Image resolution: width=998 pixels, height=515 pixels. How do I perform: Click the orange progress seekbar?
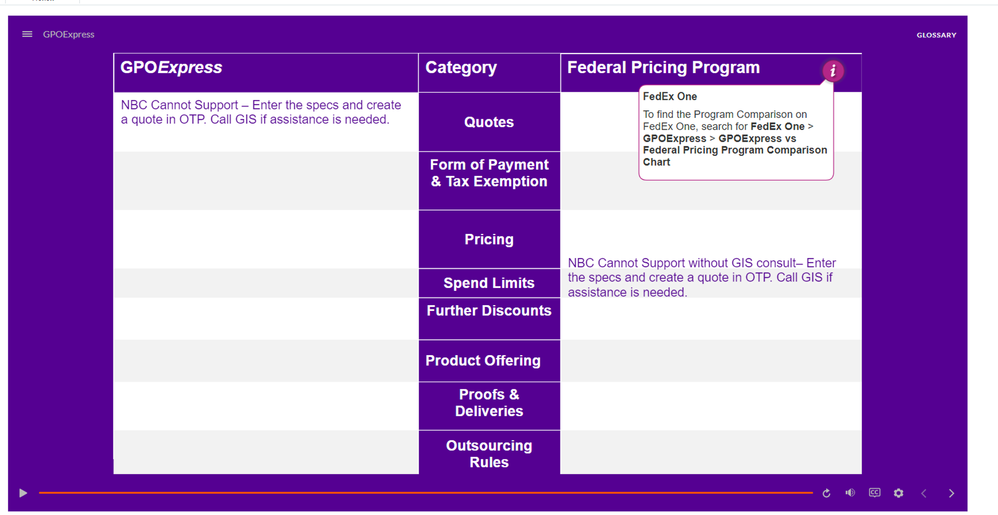coord(425,493)
